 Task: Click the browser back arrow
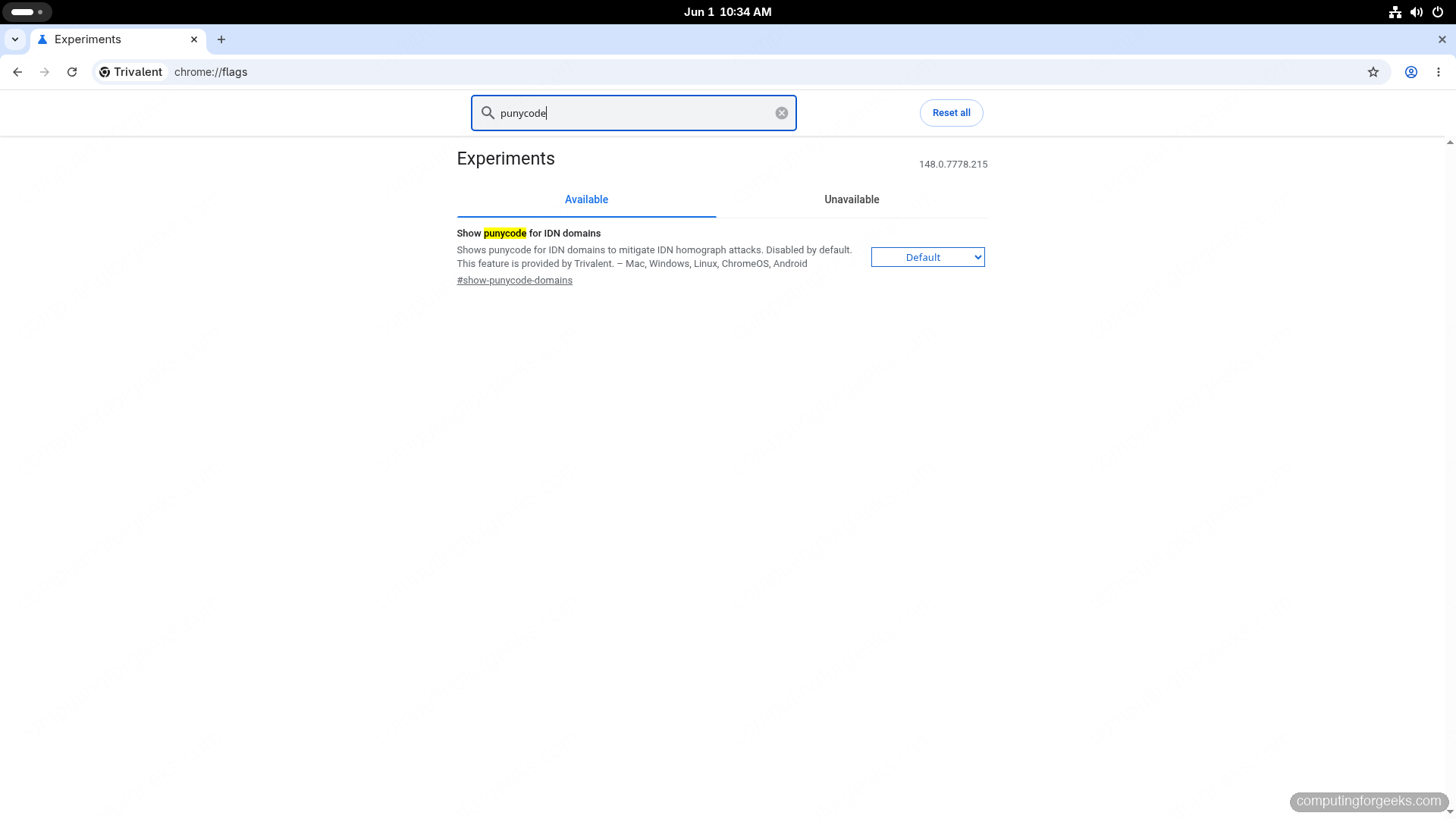click(x=17, y=72)
